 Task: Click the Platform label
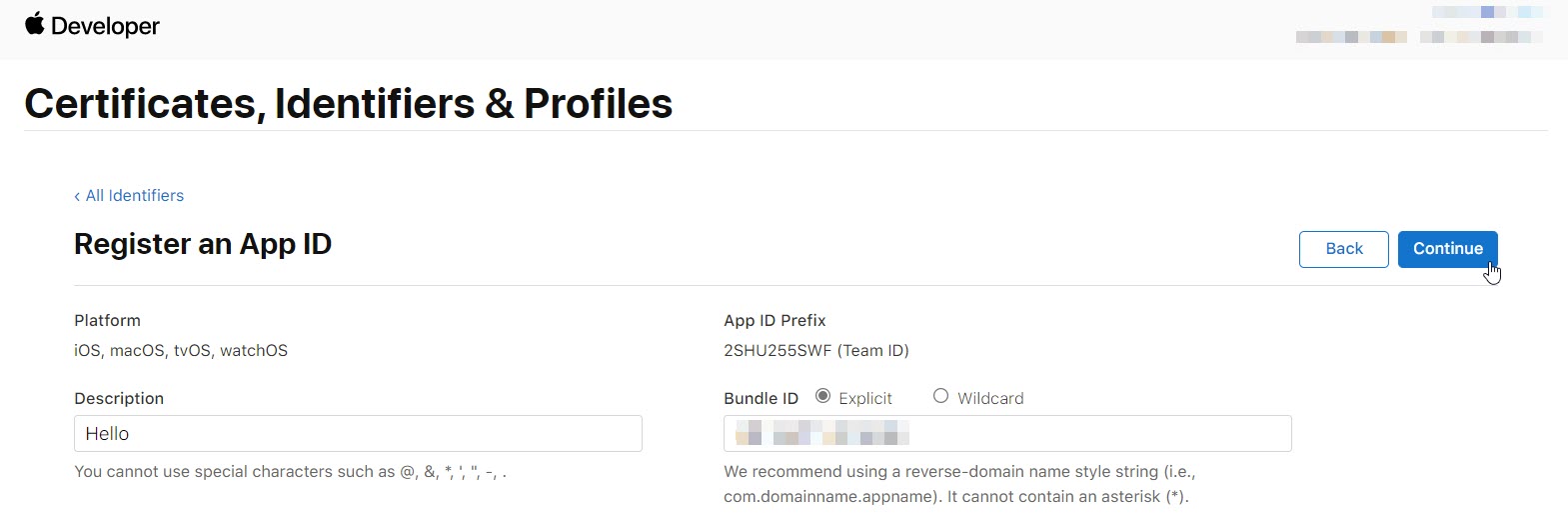[x=107, y=320]
